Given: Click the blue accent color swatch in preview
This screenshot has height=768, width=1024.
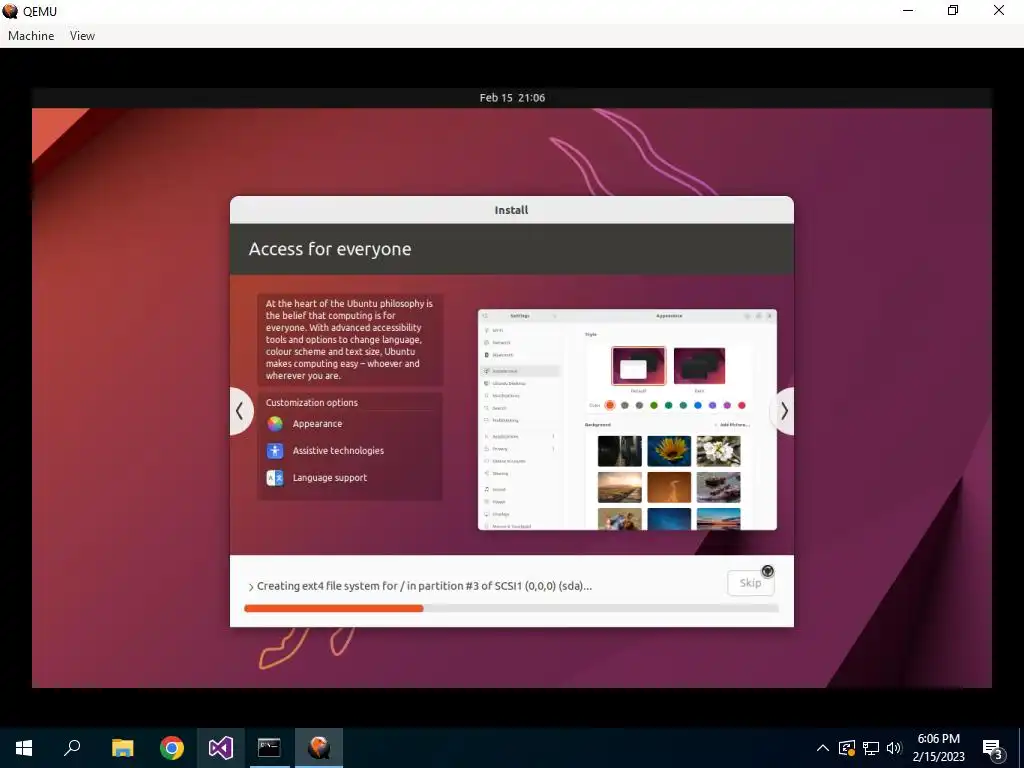Looking at the screenshot, I should coord(697,405).
